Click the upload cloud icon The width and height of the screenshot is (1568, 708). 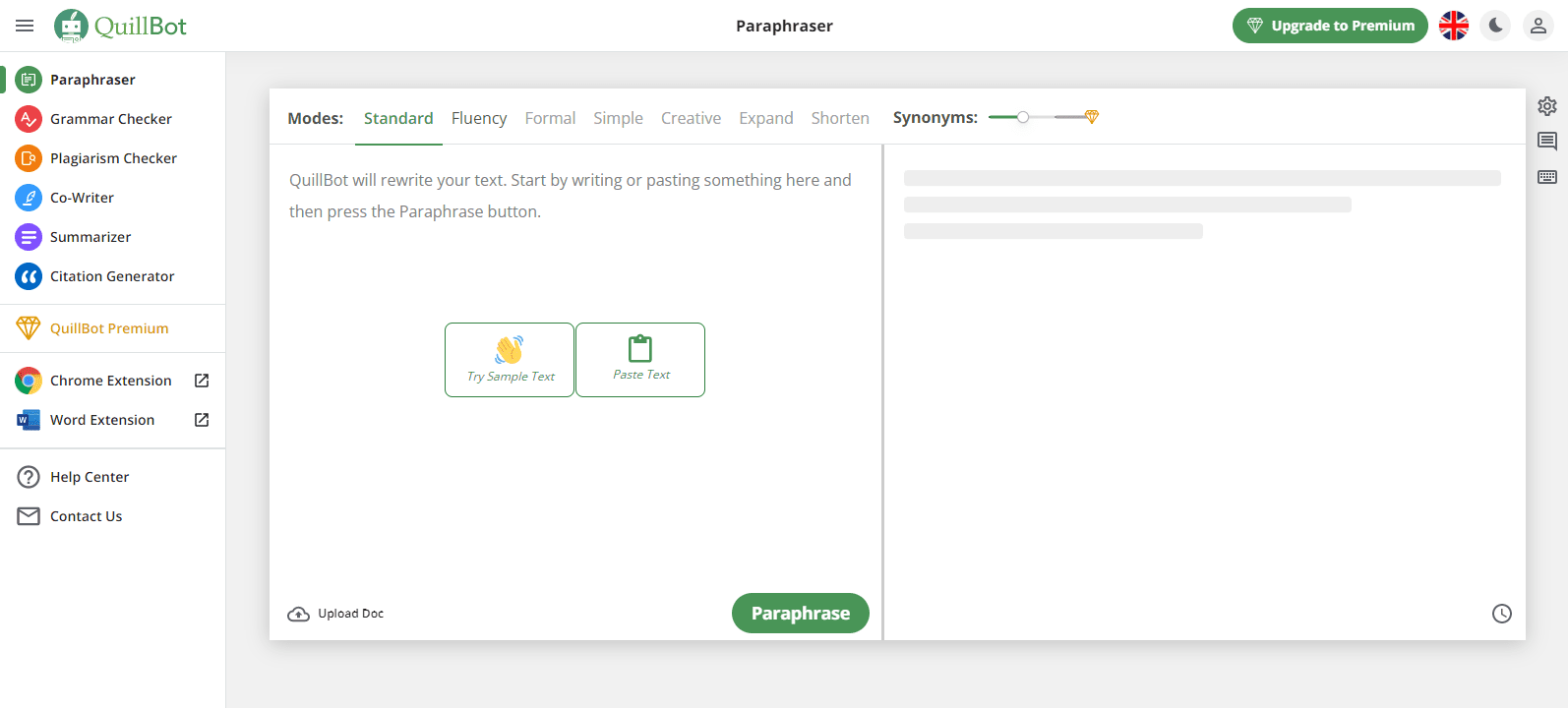pyautogui.click(x=298, y=614)
